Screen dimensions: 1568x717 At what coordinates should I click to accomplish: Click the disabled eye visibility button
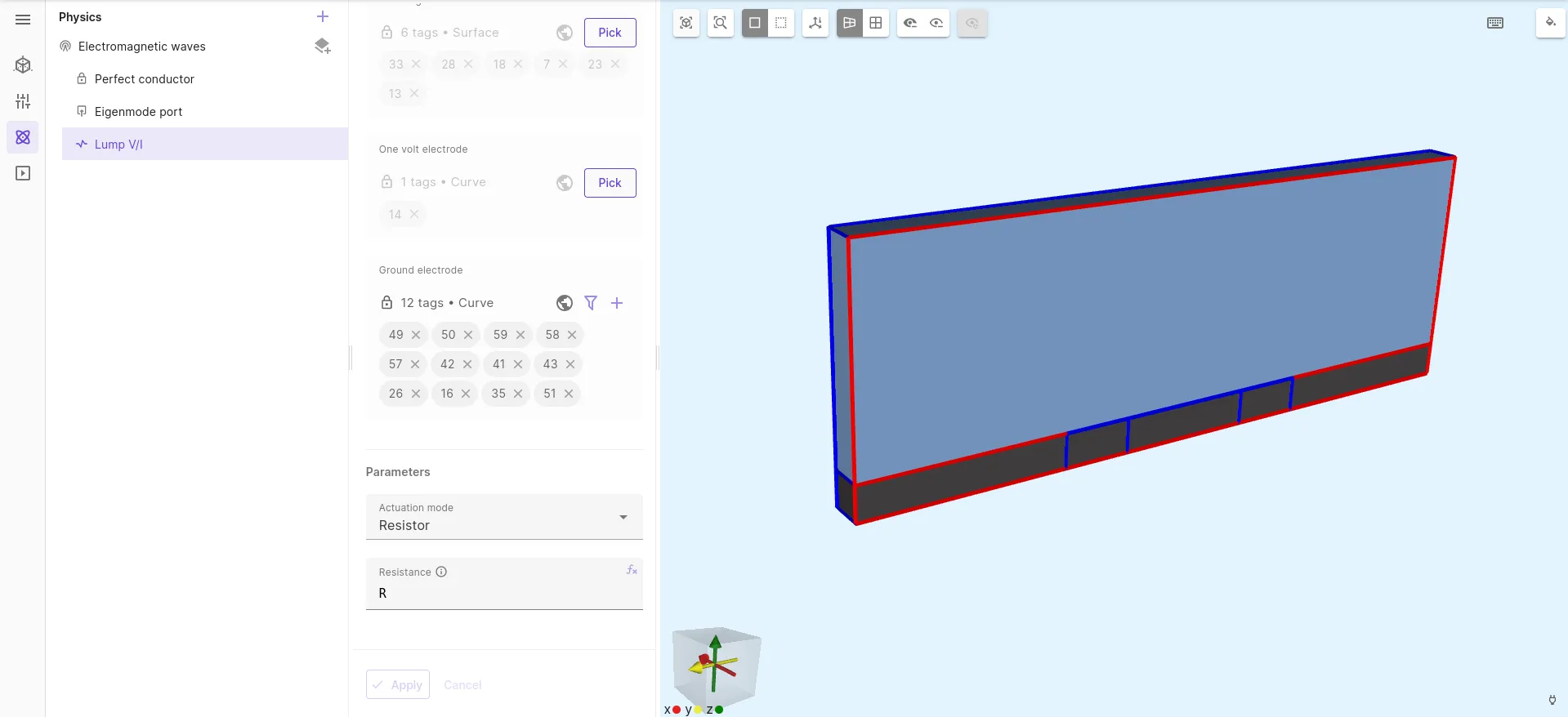972,23
